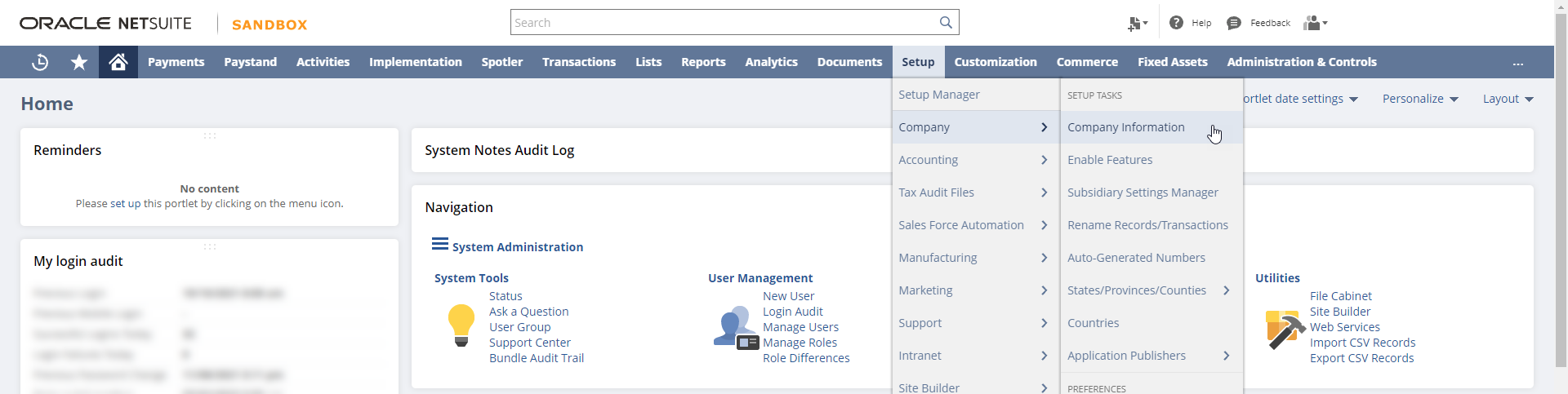Open the System Administration hamburger icon
The width and height of the screenshot is (1568, 394).
click(439, 244)
